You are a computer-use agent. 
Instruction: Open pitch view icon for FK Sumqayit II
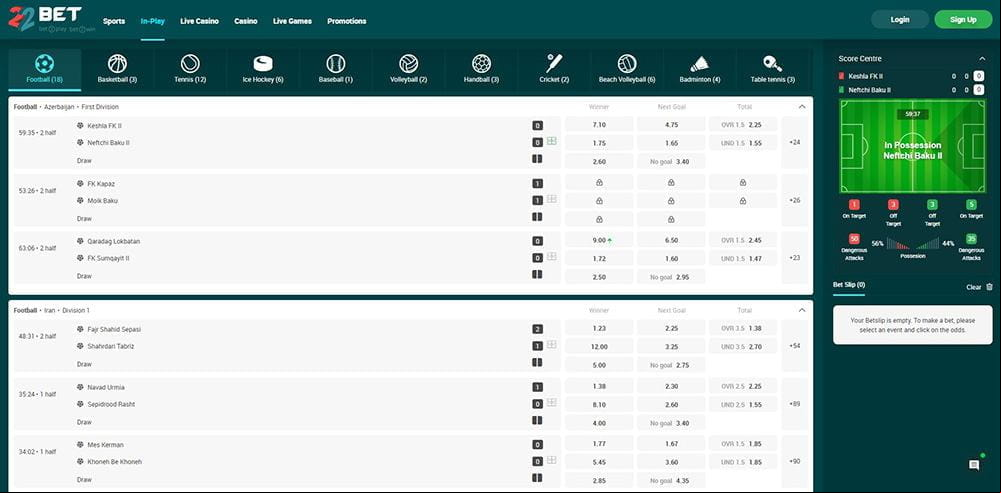[552, 257]
